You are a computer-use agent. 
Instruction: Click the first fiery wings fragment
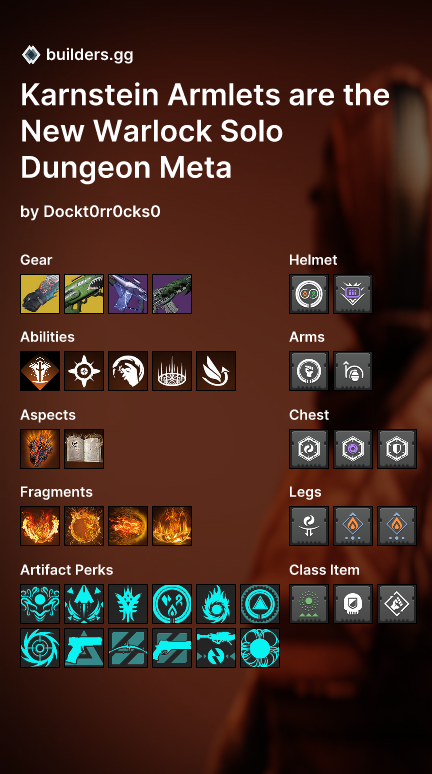40,526
